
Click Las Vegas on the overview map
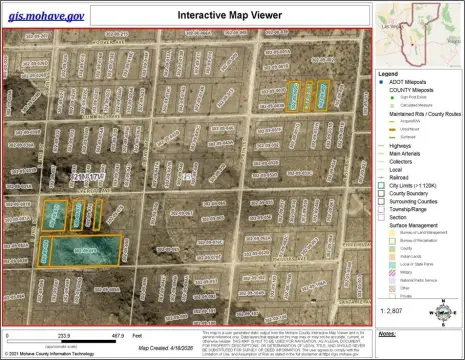pyautogui.click(x=392, y=26)
